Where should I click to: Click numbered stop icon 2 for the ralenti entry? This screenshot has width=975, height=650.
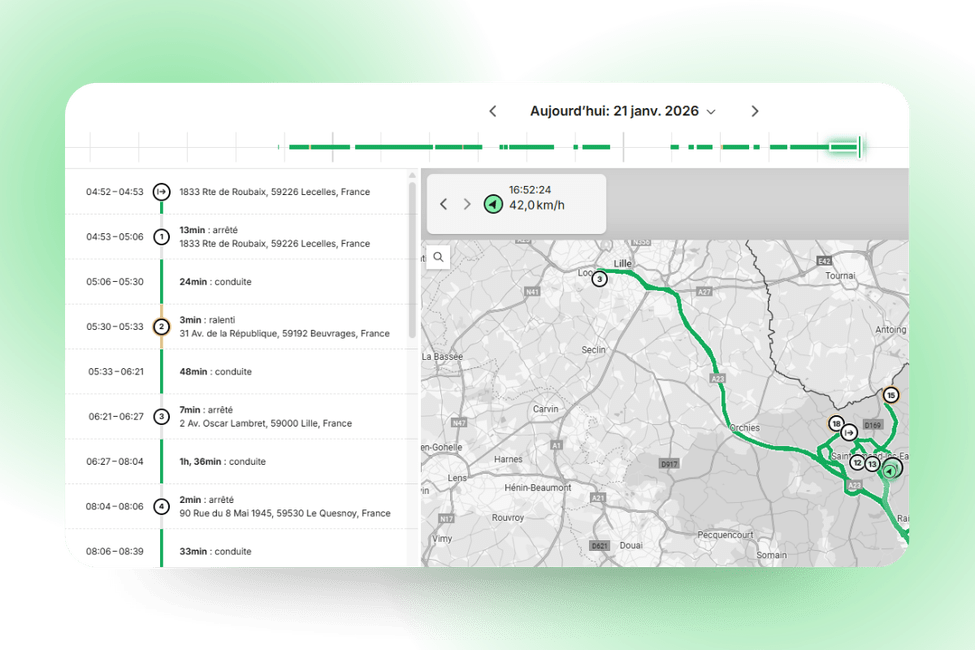pyautogui.click(x=161, y=325)
